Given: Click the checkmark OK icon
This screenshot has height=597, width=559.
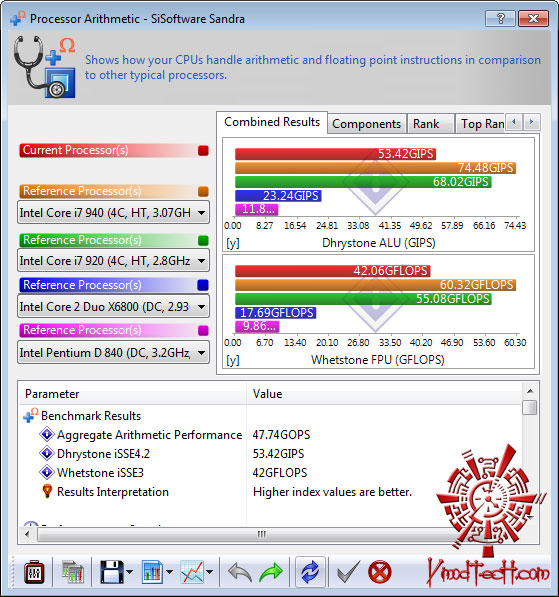Looking at the screenshot, I should pyautogui.click(x=348, y=572).
